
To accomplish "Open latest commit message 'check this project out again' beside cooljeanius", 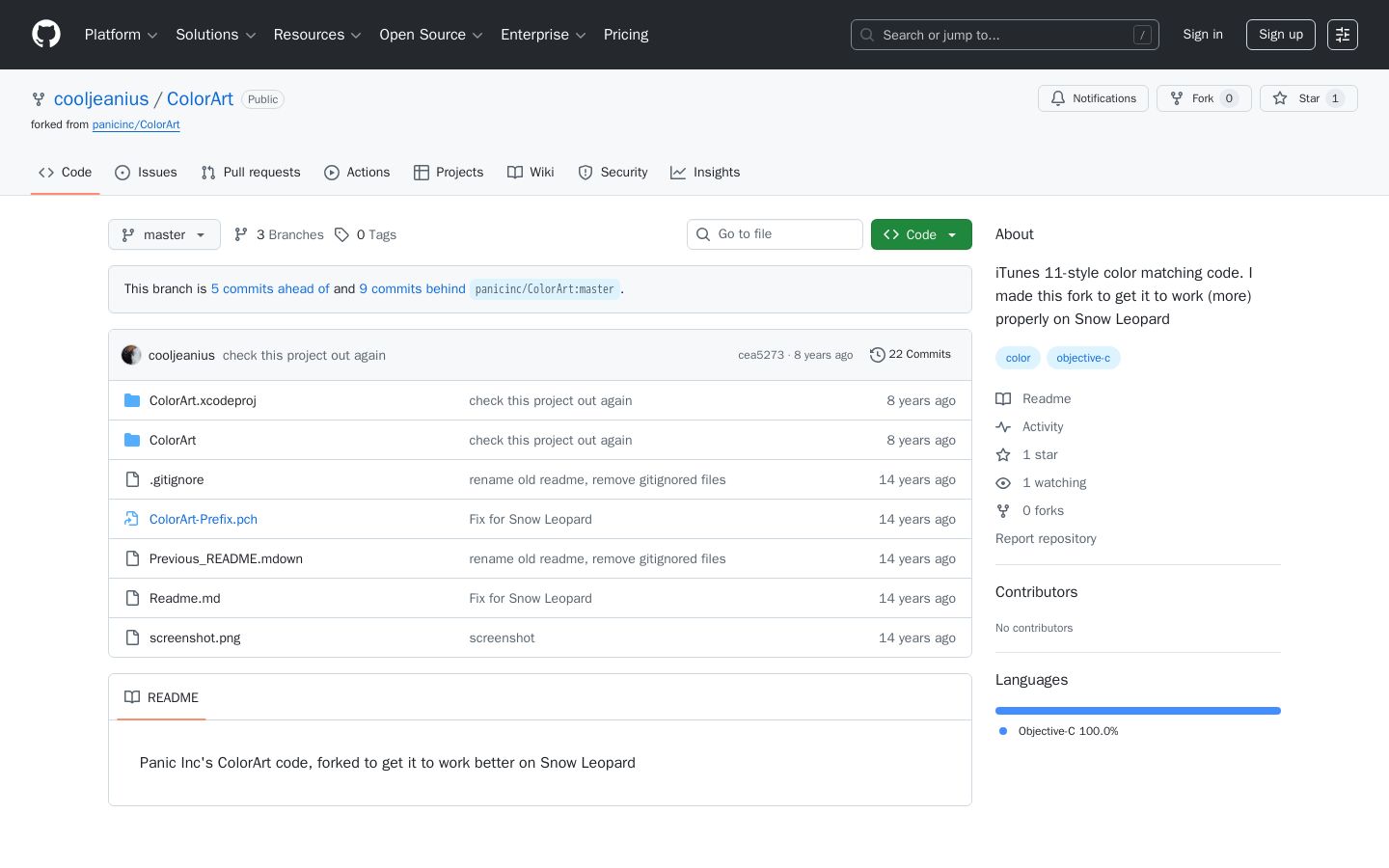I will click(304, 355).
